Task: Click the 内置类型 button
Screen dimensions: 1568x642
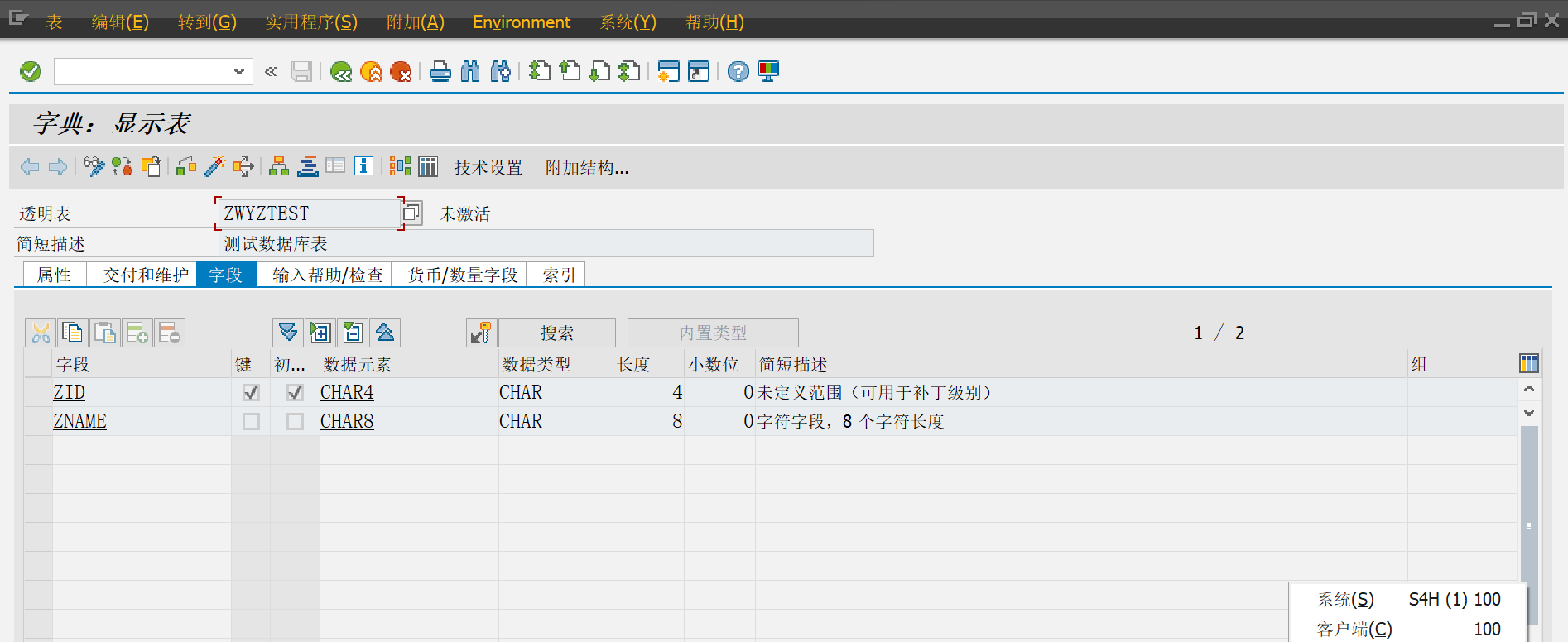Action: 713,333
